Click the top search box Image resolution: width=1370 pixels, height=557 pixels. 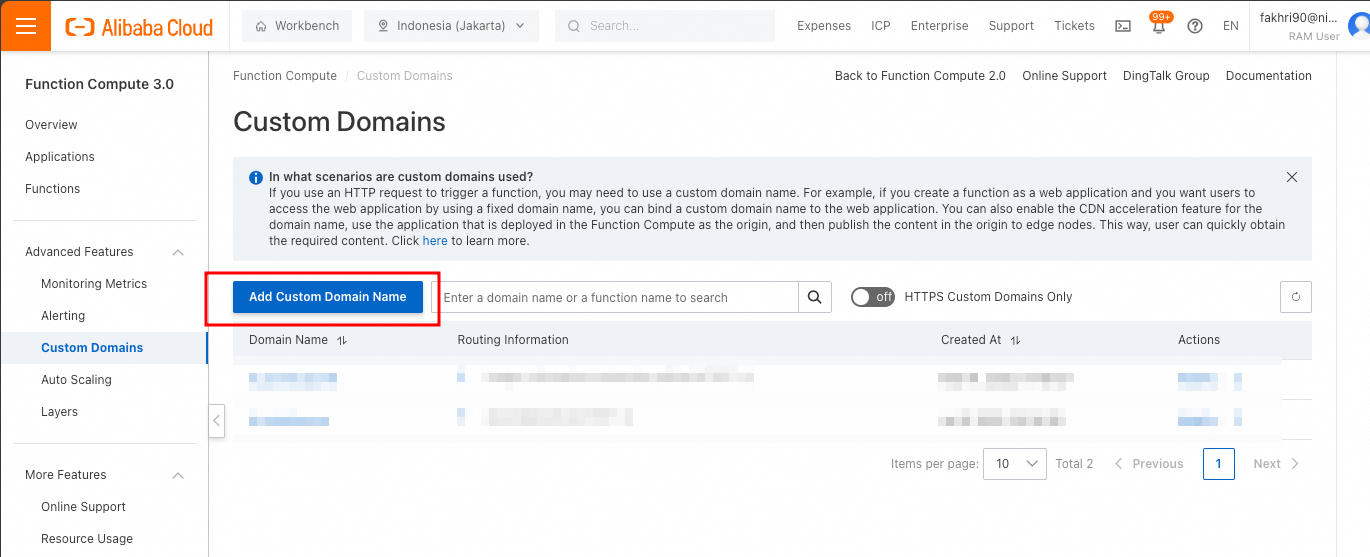click(x=665, y=26)
